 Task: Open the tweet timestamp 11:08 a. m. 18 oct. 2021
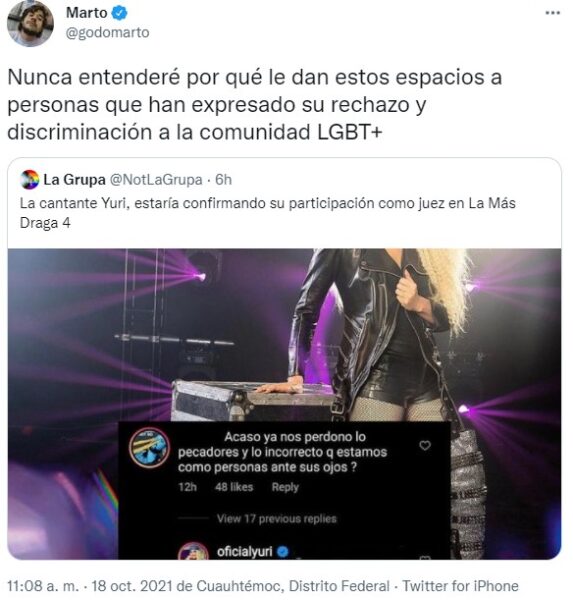coord(91,586)
